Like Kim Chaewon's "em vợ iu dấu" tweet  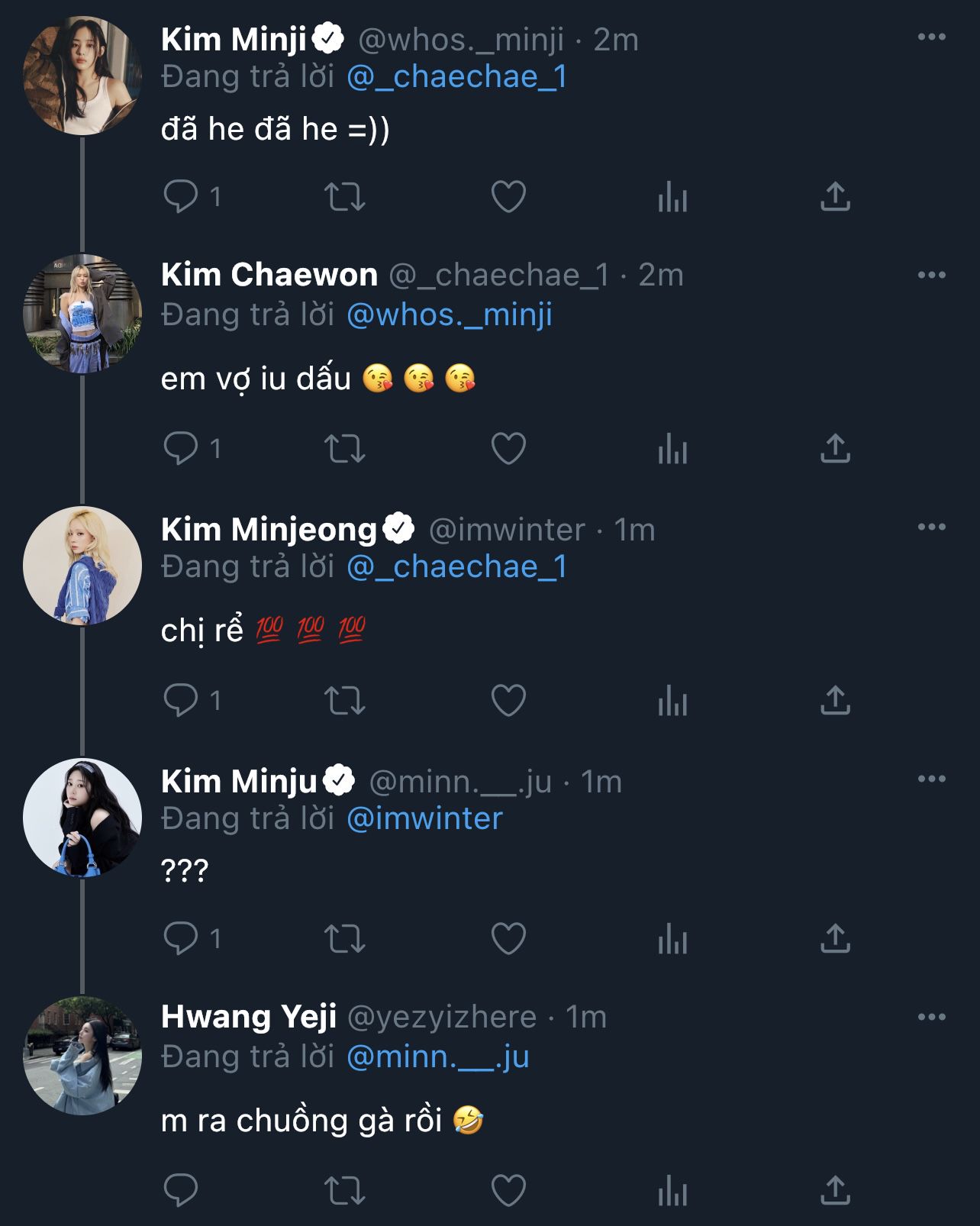(x=508, y=448)
